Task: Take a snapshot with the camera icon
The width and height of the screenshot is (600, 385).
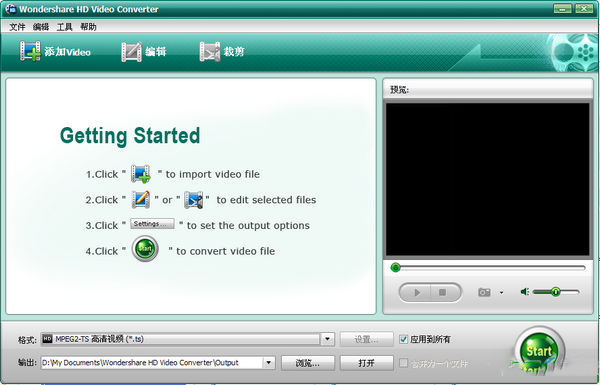Action: (x=484, y=292)
